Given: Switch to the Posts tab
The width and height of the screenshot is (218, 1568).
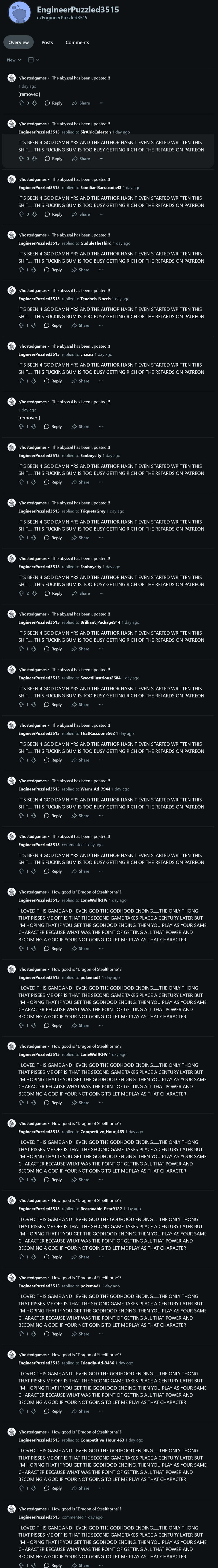Looking at the screenshot, I should [47, 43].
